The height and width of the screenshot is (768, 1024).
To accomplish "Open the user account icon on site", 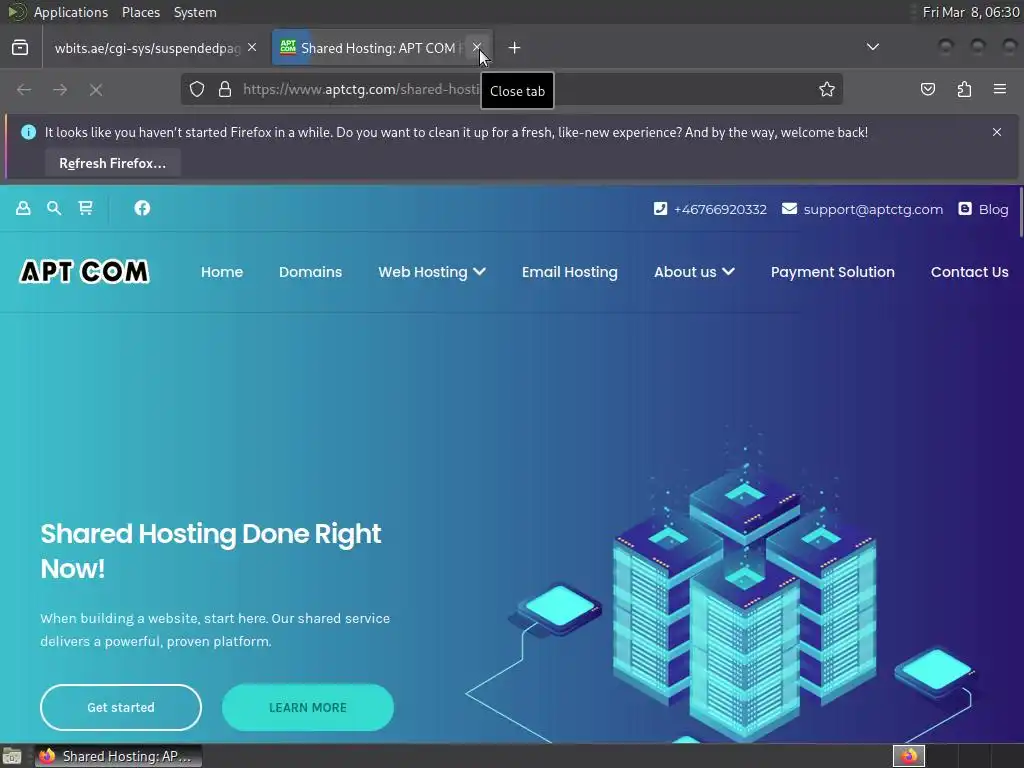I will [x=23, y=208].
